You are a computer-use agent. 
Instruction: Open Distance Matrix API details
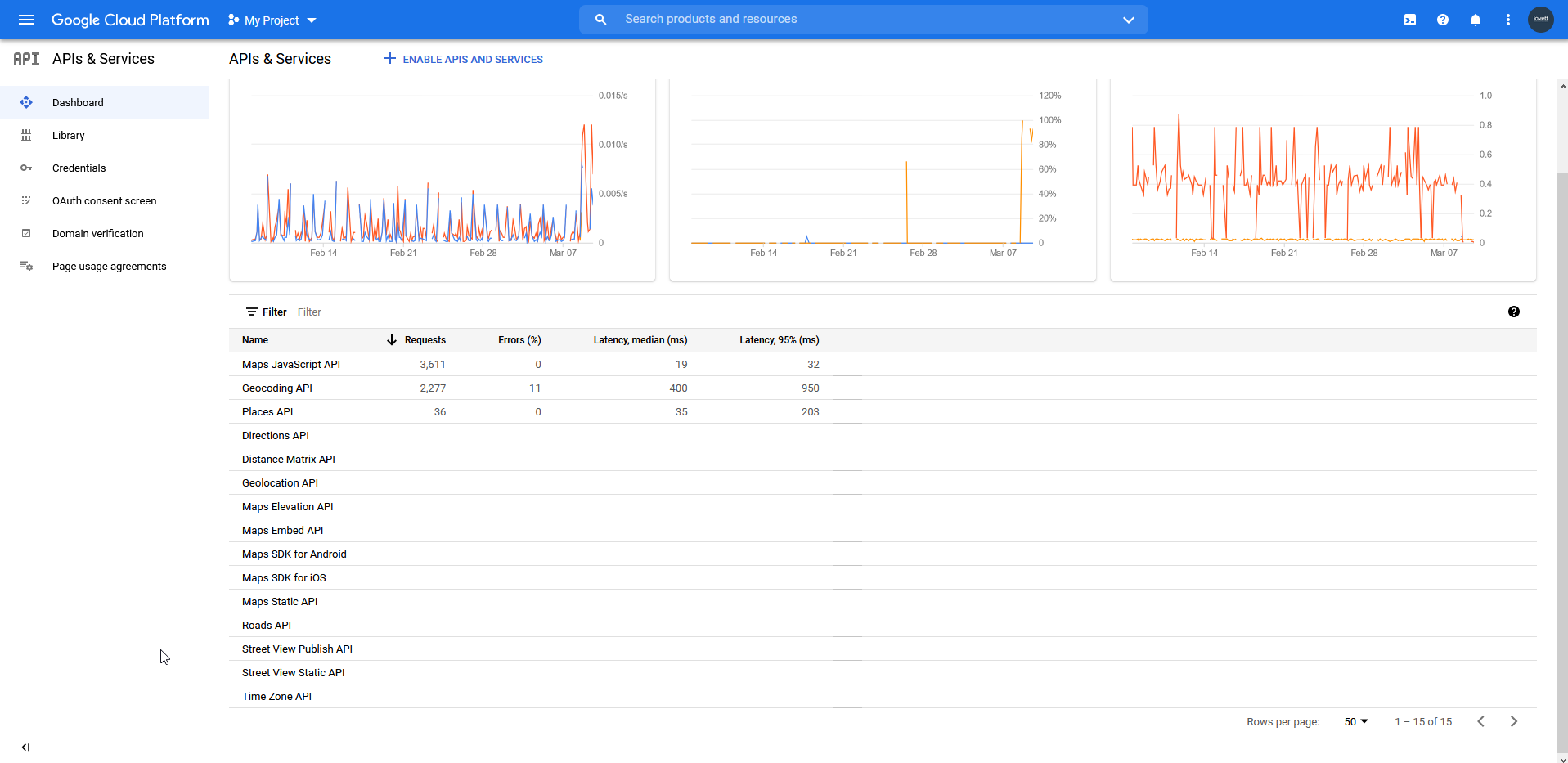click(289, 460)
